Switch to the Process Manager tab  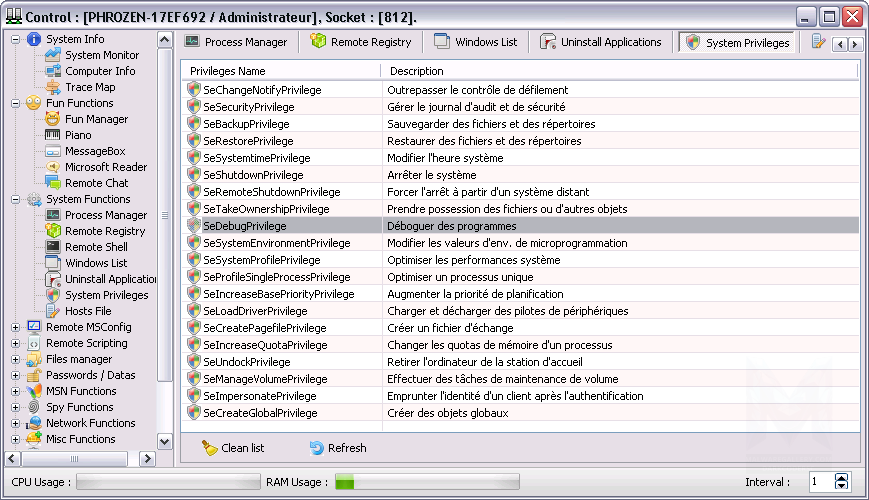tap(236, 42)
